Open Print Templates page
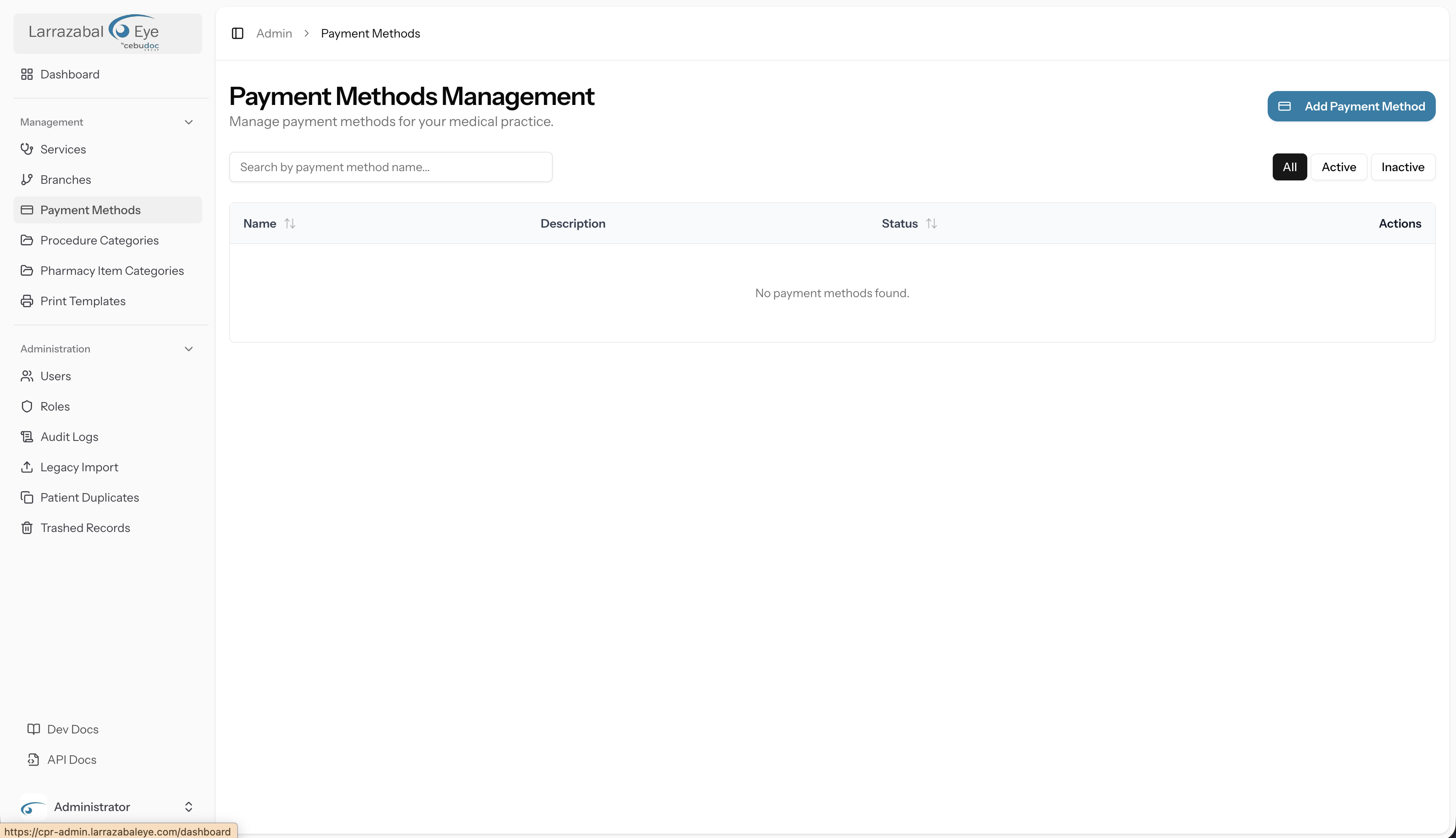The width and height of the screenshot is (1456, 838). pyautogui.click(x=108, y=301)
